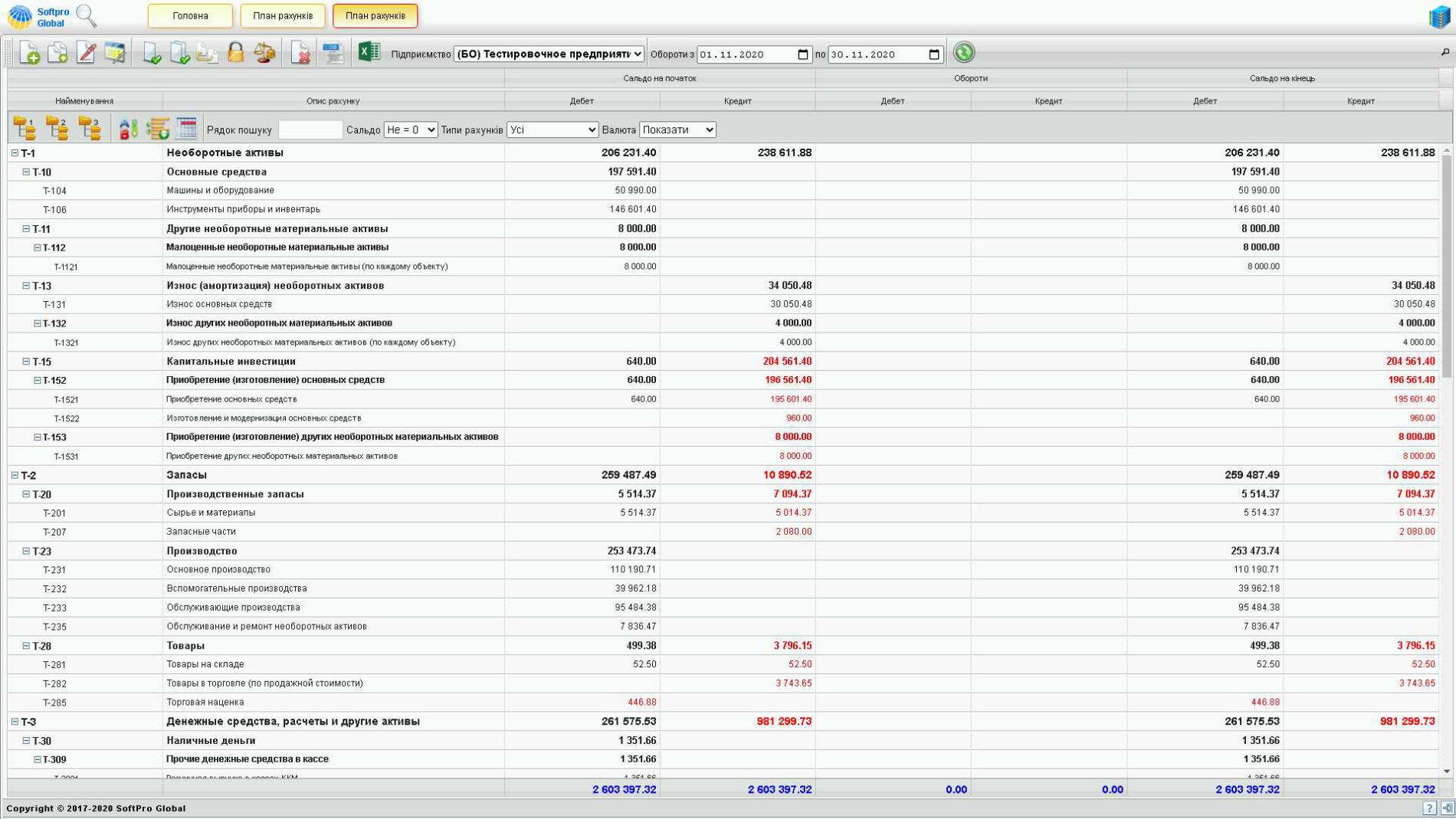Image resolution: width=1456 pixels, height=819 pixels.
Task: Click the table grid view icon
Action: [x=186, y=128]
